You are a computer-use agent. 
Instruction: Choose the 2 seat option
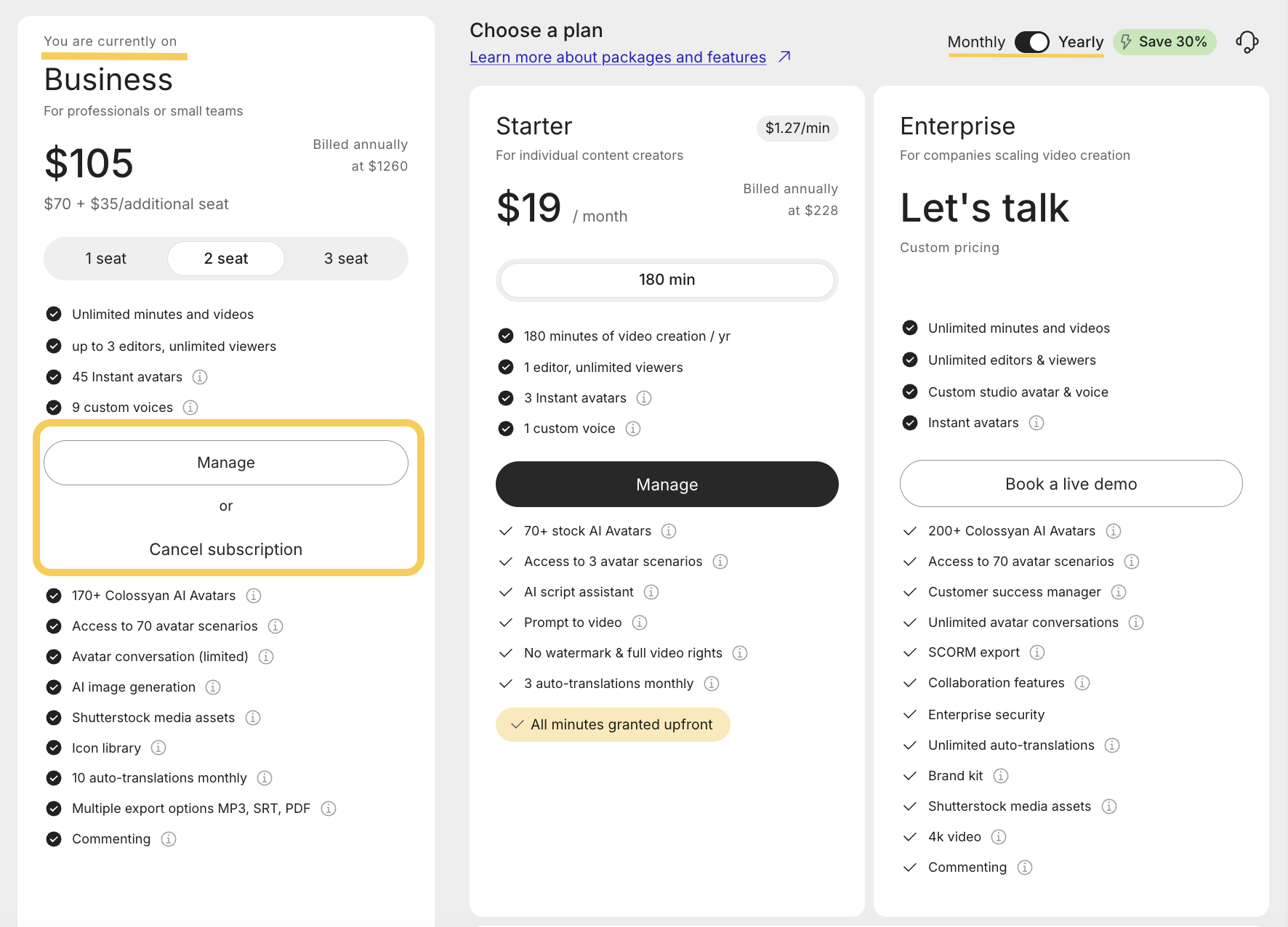pos(226,259)
